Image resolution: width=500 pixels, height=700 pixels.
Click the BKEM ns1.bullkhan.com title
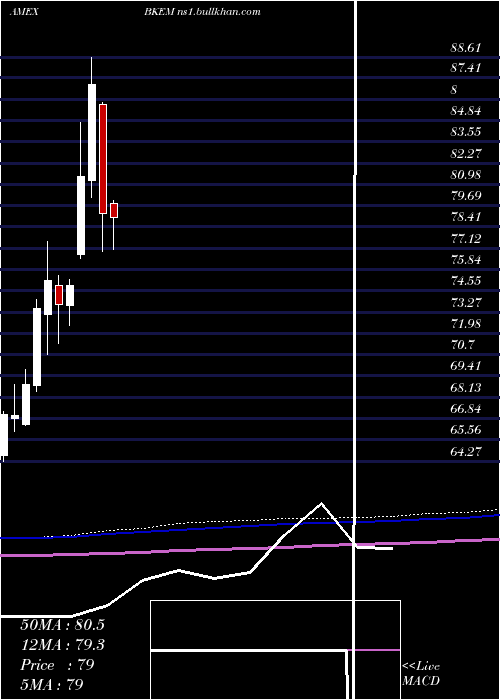coord(202,12)
